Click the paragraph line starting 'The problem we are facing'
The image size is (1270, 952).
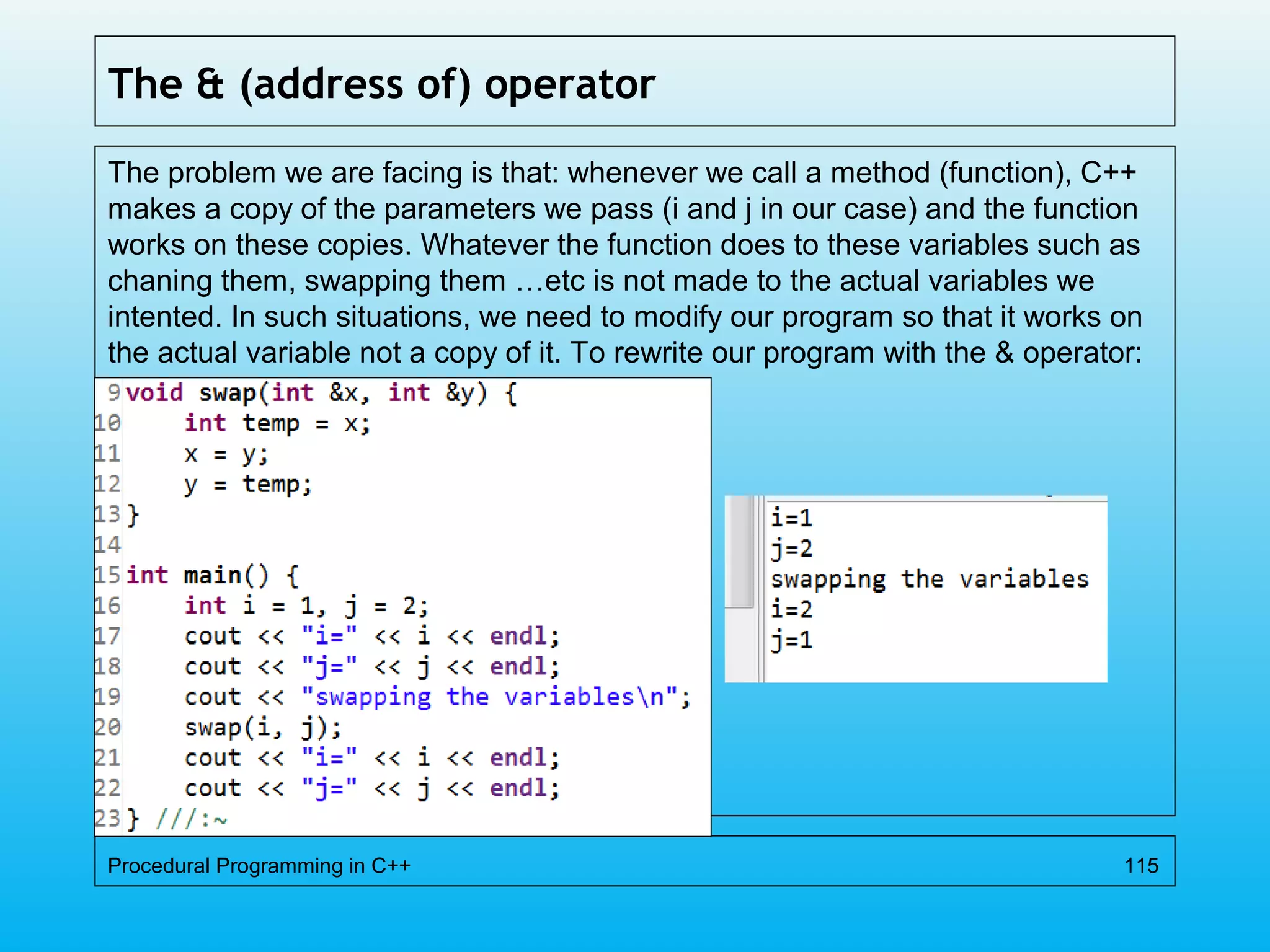pyautogui.click(x=622, y=173)
